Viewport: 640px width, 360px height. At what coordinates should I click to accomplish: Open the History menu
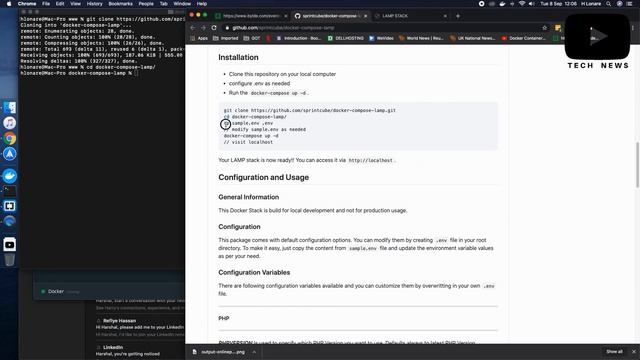[94, 4]
